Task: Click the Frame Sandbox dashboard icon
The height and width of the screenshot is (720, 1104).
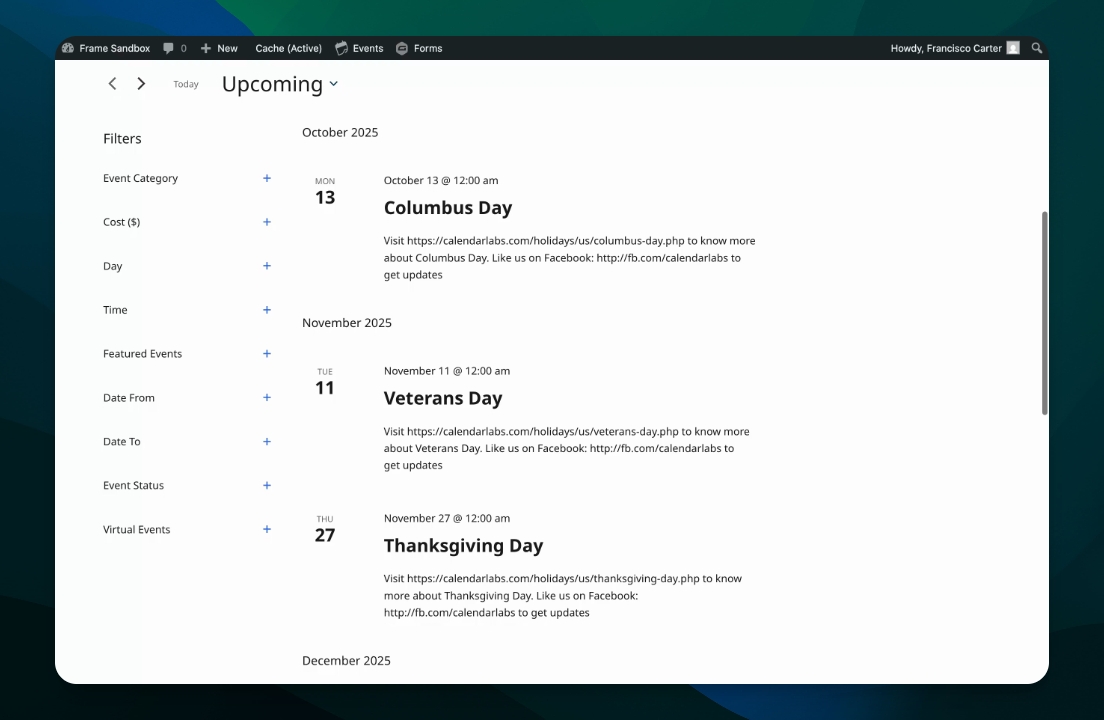Action: coord(68,49)
